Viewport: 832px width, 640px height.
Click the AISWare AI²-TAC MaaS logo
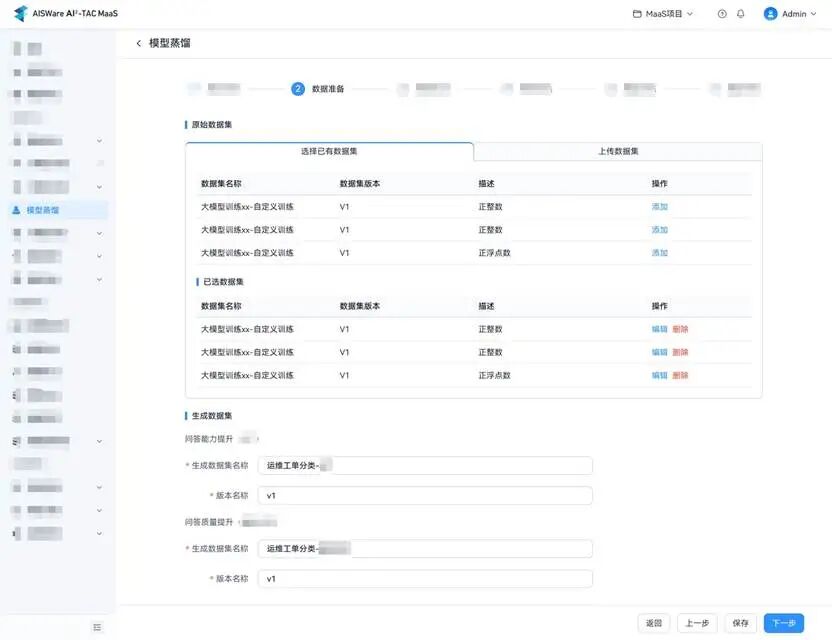[66, 13]
